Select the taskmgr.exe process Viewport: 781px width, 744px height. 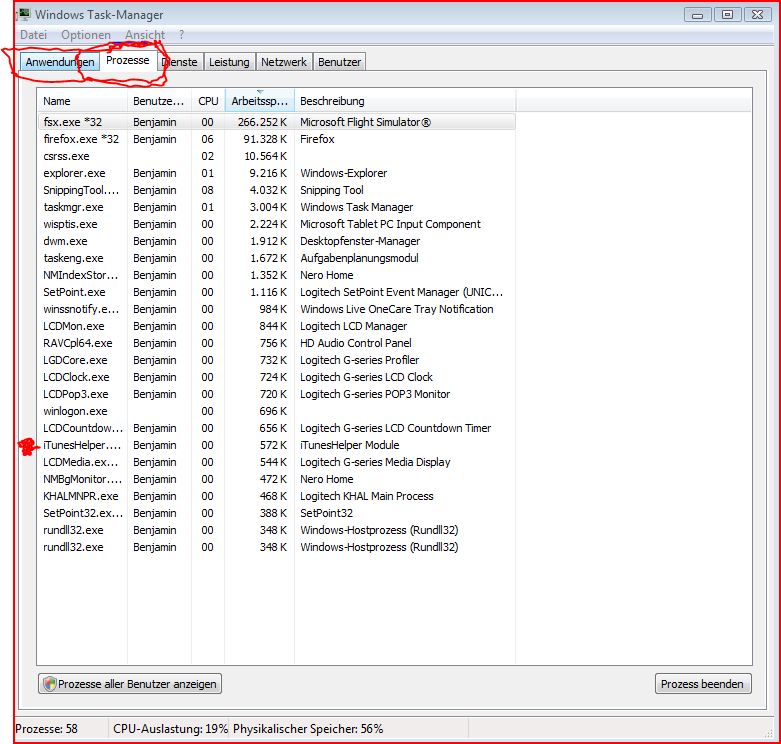coord(276,207)
